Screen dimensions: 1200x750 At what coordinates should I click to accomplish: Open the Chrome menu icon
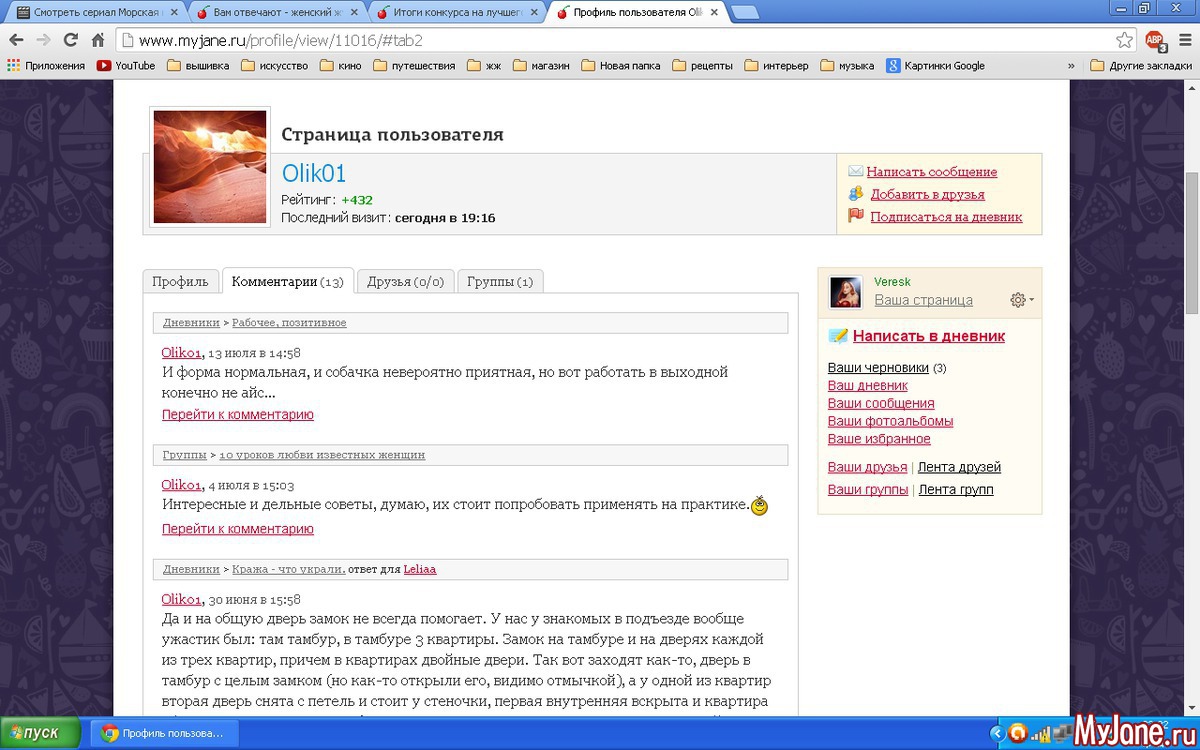point(1181,41)
